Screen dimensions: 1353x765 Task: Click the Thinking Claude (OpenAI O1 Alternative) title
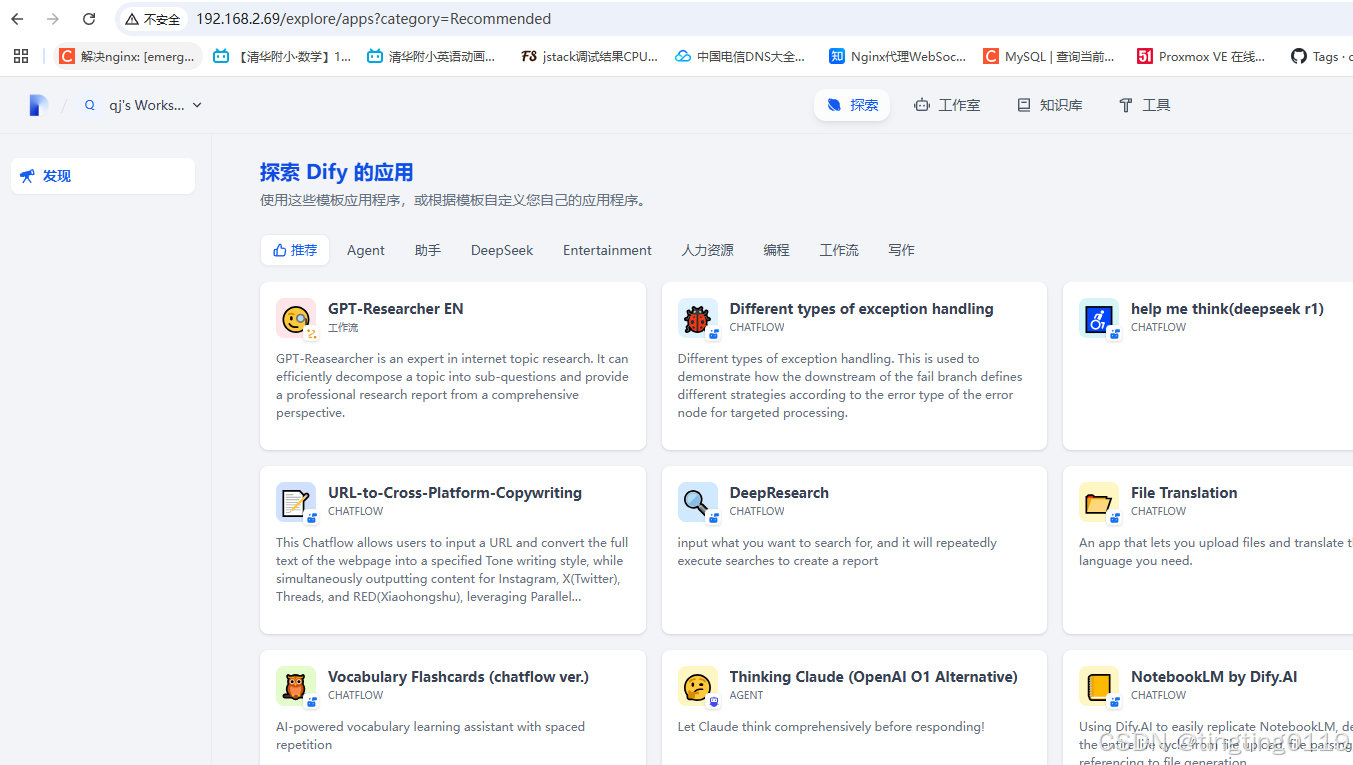[x=874, y=677]
